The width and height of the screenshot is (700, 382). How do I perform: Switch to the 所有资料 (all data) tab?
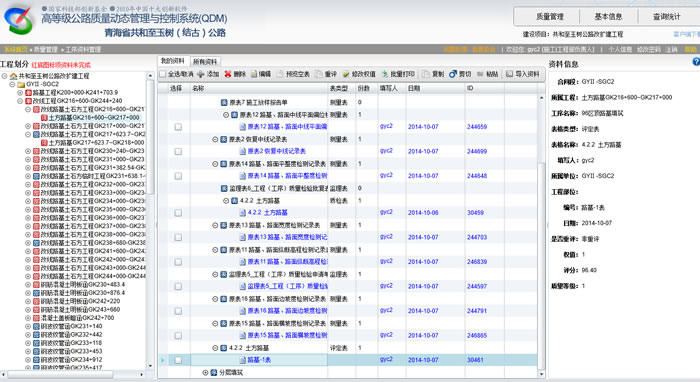point(205,62)
